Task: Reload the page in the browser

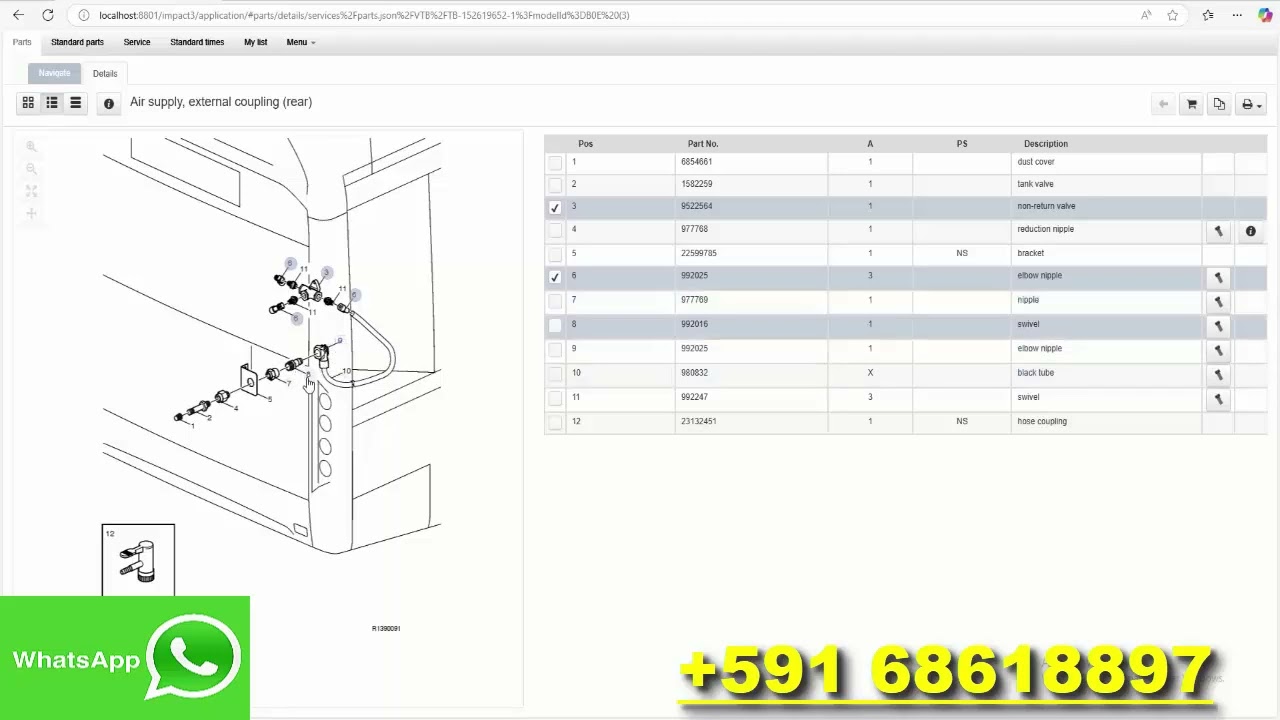Action: [47, 15]
